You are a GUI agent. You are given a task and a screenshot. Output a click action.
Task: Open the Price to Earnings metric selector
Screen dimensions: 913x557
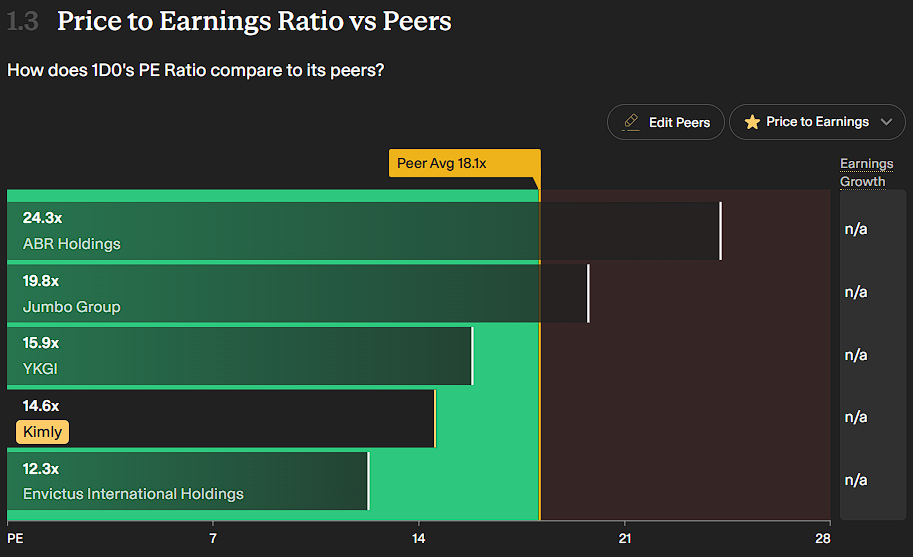pyautogui.click(x=818, y=122)
